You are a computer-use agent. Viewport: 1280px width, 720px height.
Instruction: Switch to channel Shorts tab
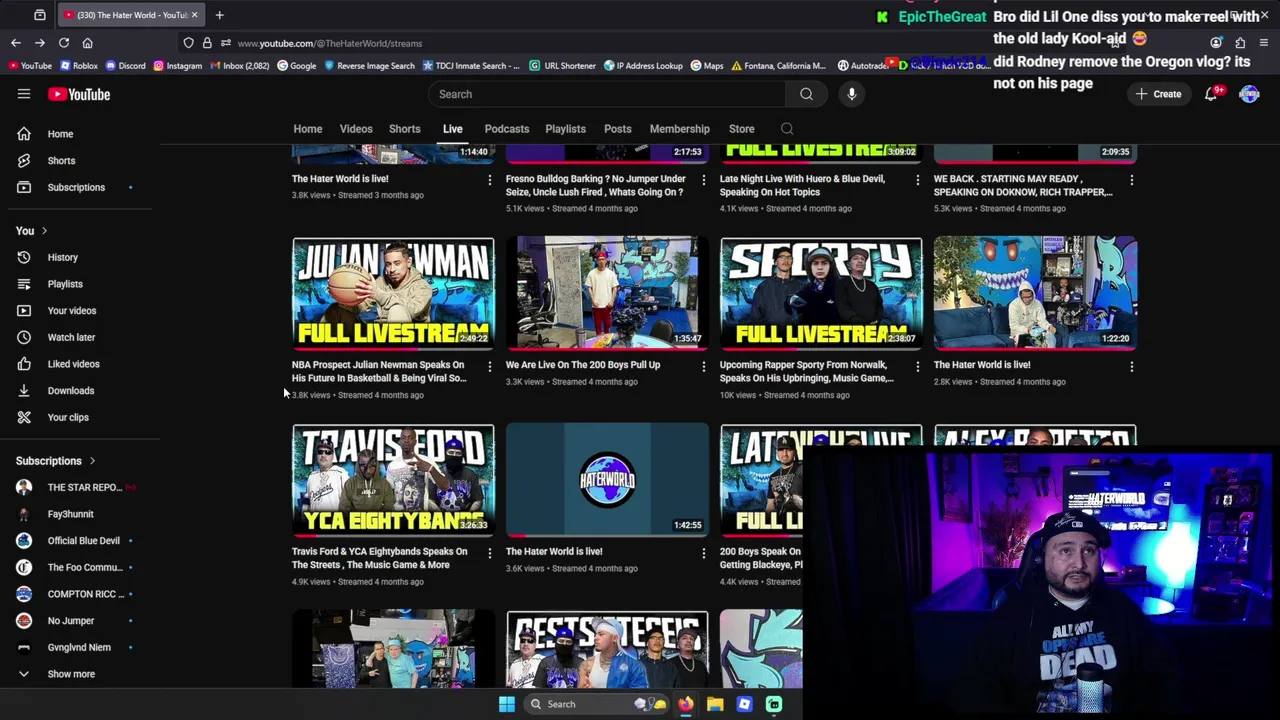click(405, 129)
